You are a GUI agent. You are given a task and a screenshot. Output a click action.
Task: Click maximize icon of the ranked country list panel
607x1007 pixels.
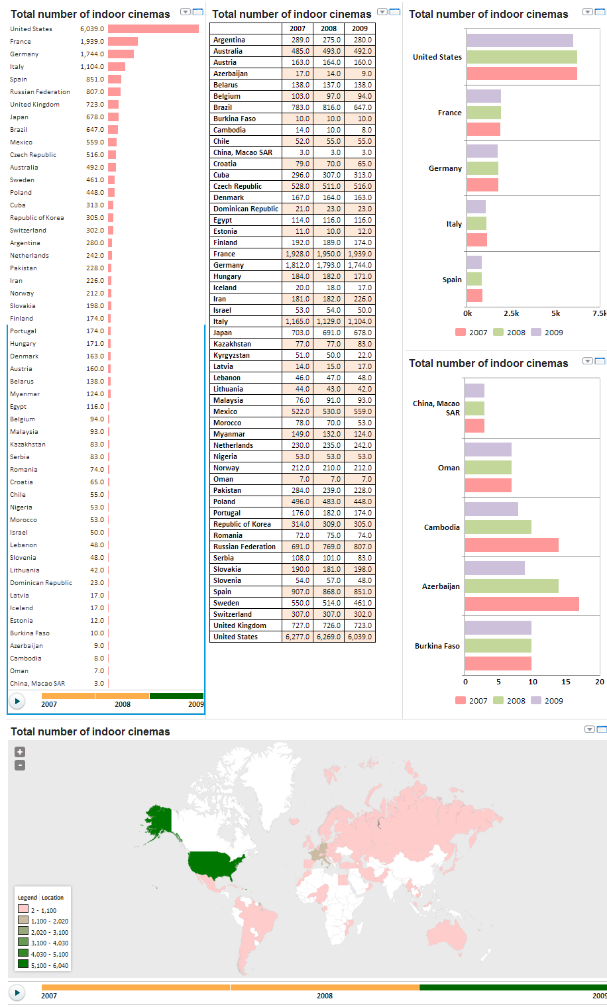click(199, 11)
